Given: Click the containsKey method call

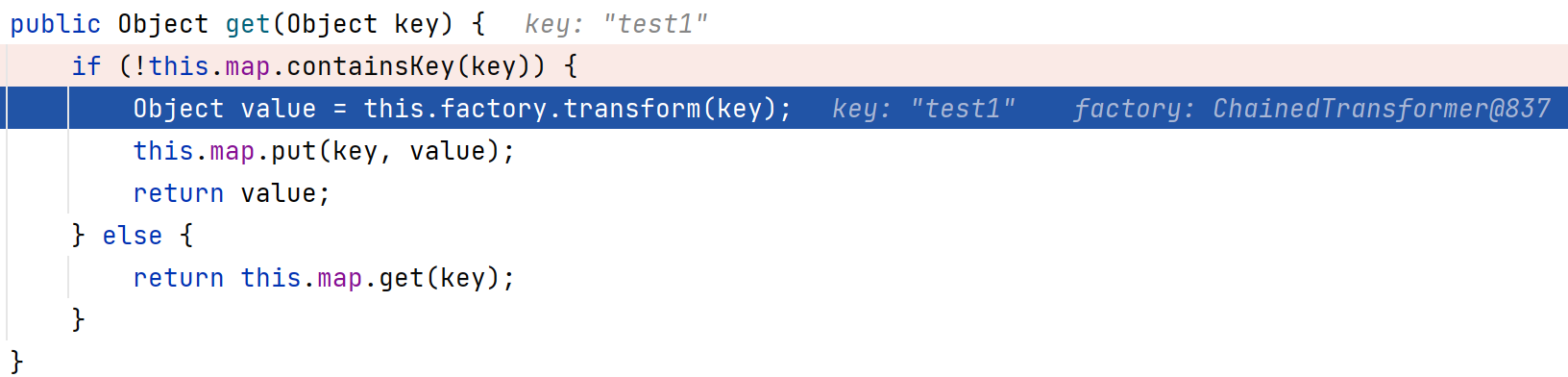Looking at the screenshot, I should 370,66.
